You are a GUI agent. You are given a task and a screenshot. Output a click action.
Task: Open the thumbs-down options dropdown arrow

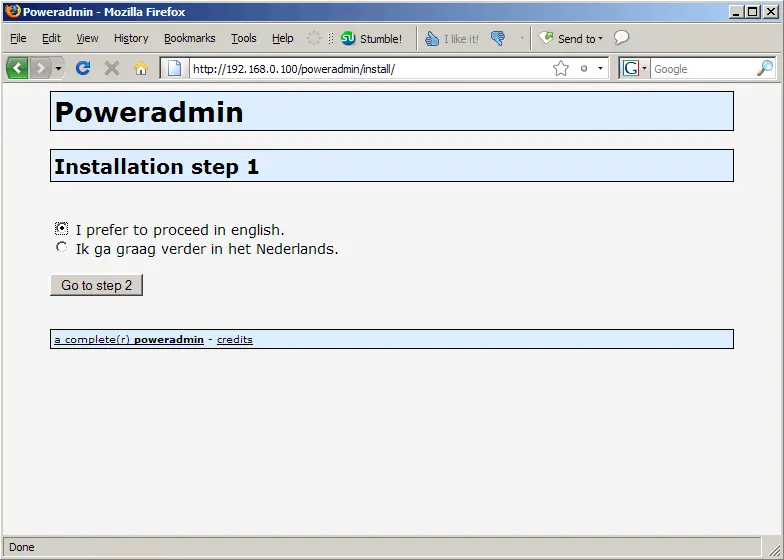pos(522,38)
